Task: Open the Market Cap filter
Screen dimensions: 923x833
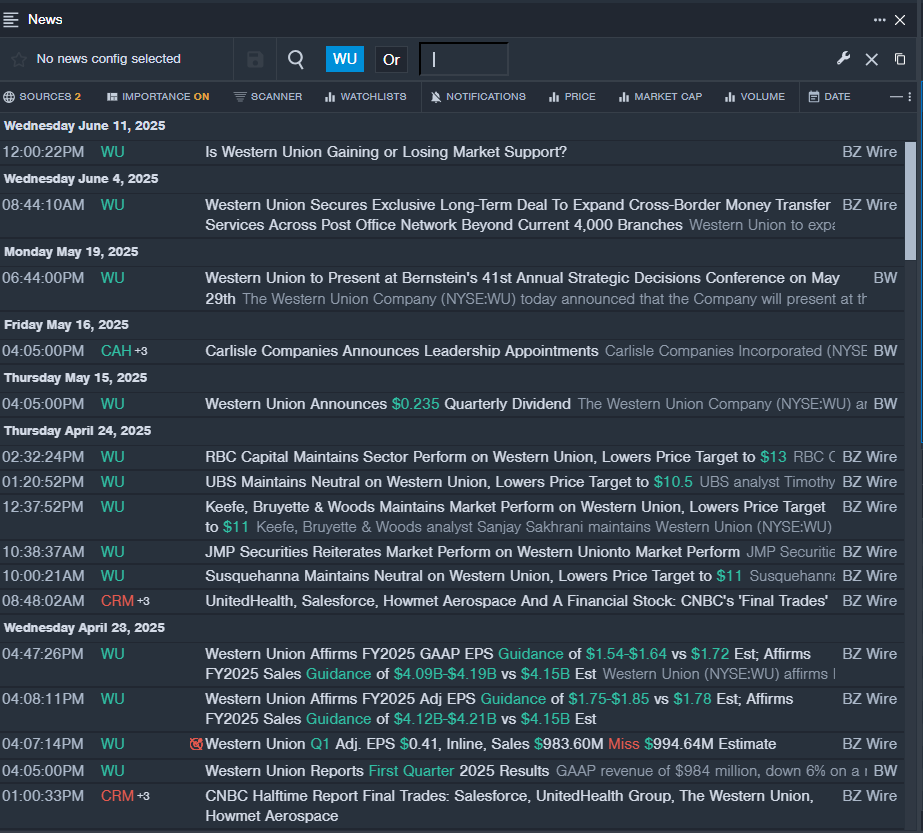Action: [660, 97]
